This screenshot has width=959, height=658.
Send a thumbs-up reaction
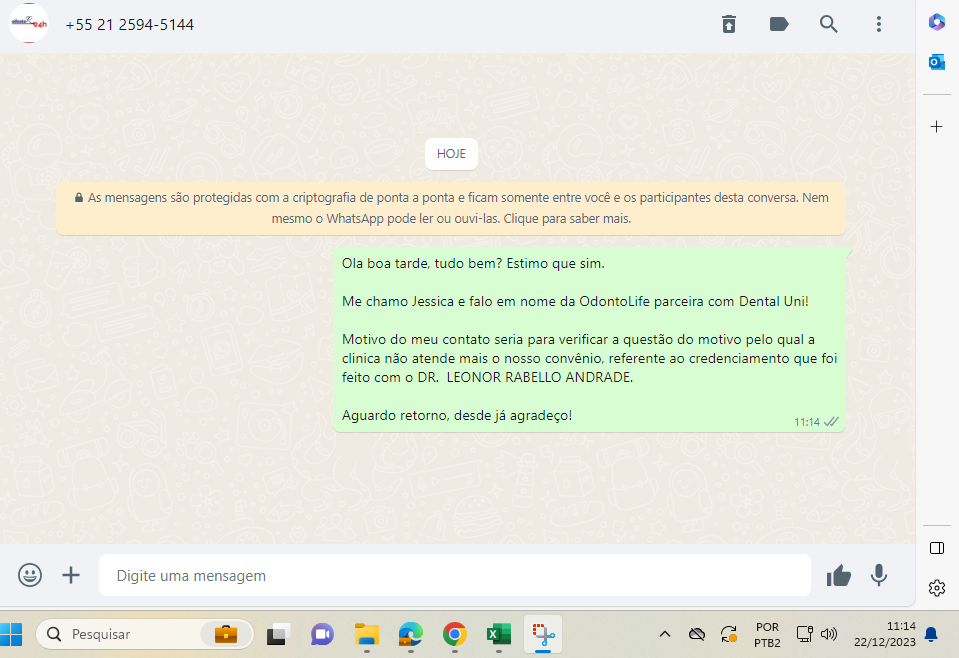click(x=839, y=575)
